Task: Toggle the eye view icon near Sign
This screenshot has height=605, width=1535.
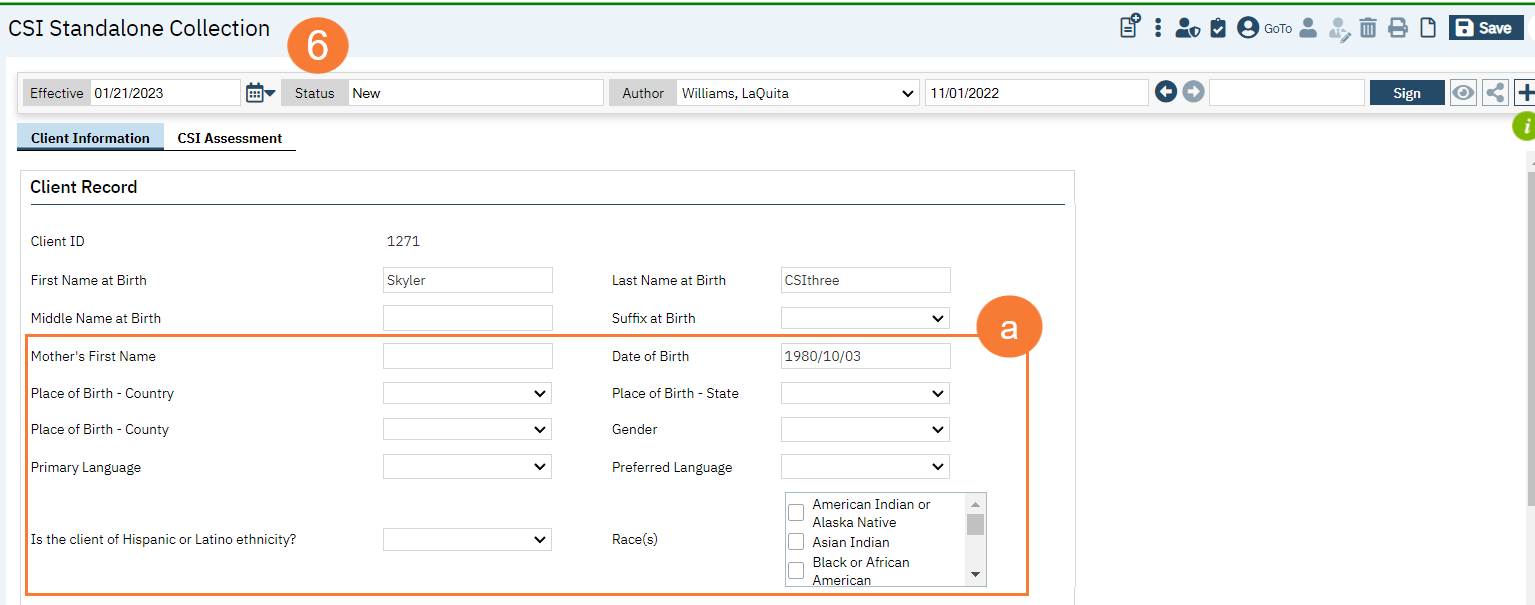Action: coord(1463,93)
